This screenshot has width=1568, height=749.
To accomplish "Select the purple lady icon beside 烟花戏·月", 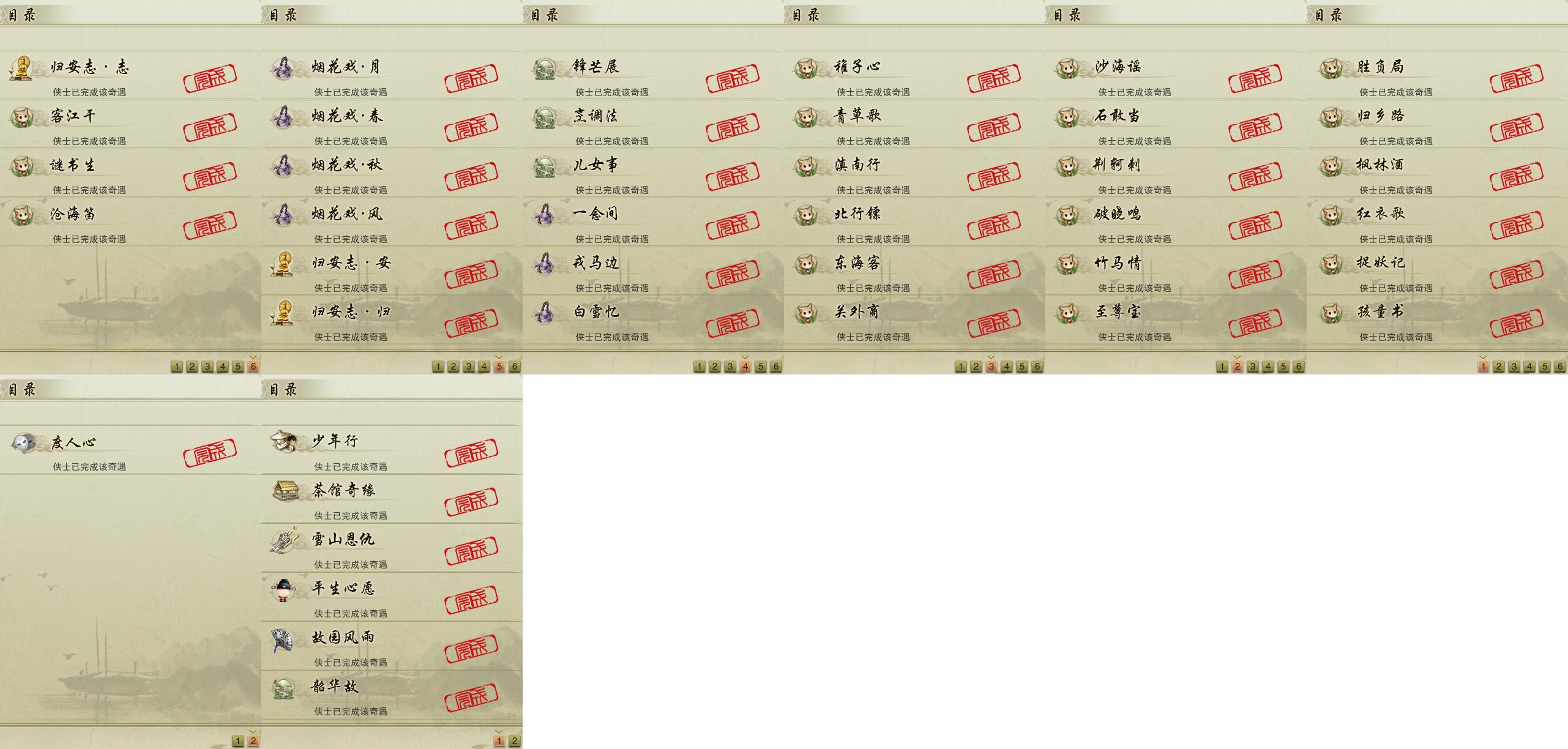I will coord(283,67).
